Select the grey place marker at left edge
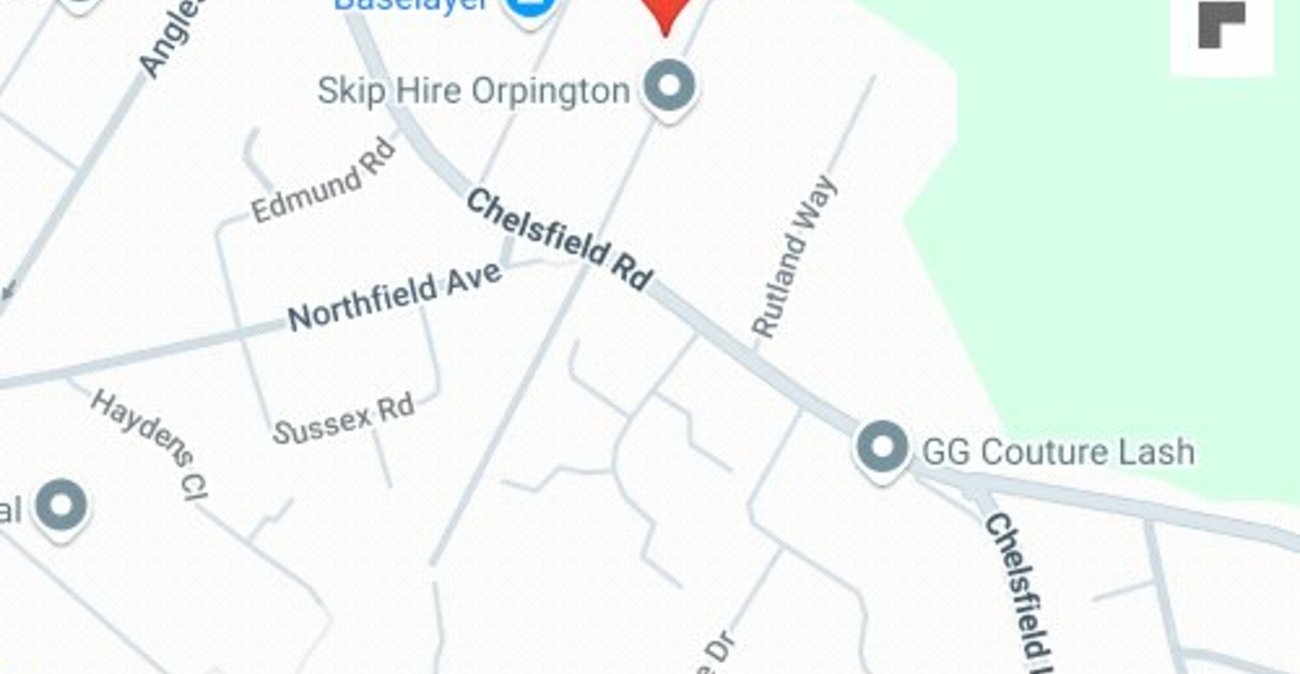This screenshot has width=1300, height=674. coord(61,506)
